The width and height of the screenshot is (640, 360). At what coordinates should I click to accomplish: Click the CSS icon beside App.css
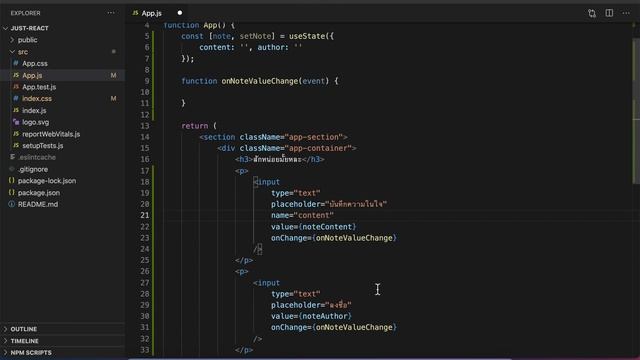click(x=16, y=63)
